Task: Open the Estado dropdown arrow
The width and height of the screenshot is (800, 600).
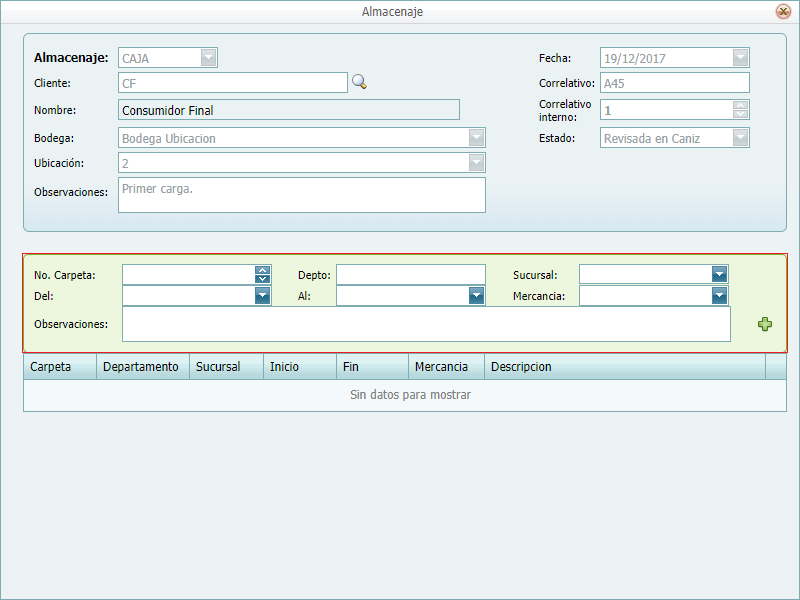Action: pyautogui.click(x=740, y=138)
